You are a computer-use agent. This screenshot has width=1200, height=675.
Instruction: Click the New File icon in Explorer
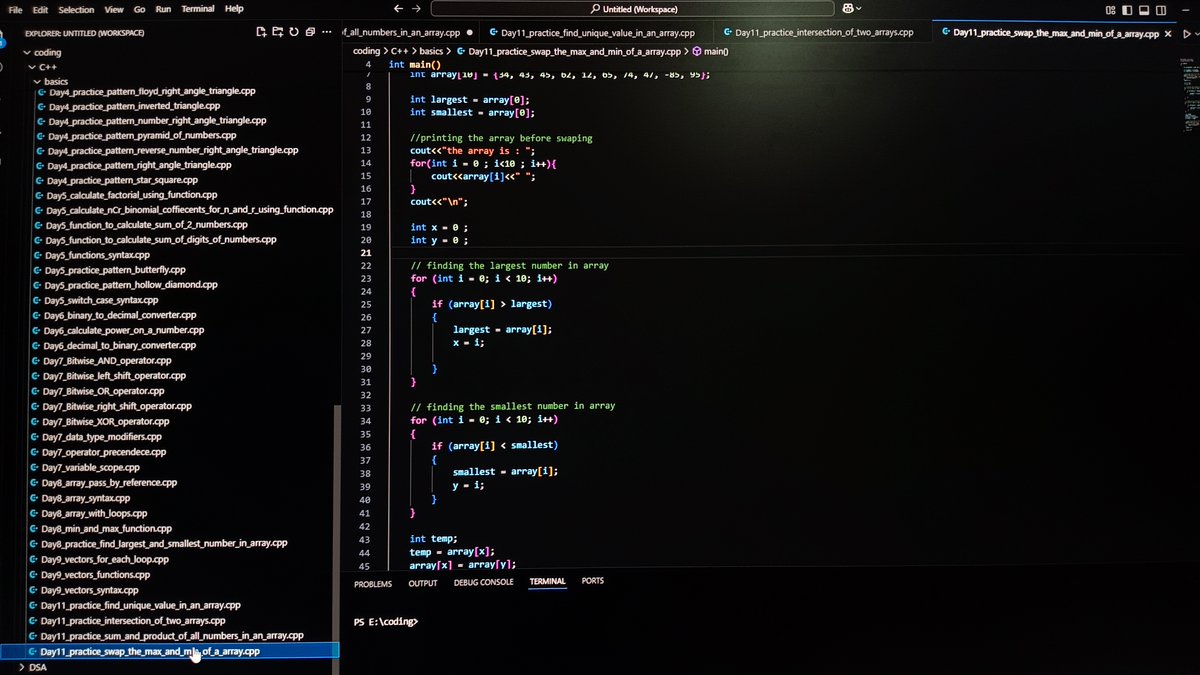(x=262, y=32)
